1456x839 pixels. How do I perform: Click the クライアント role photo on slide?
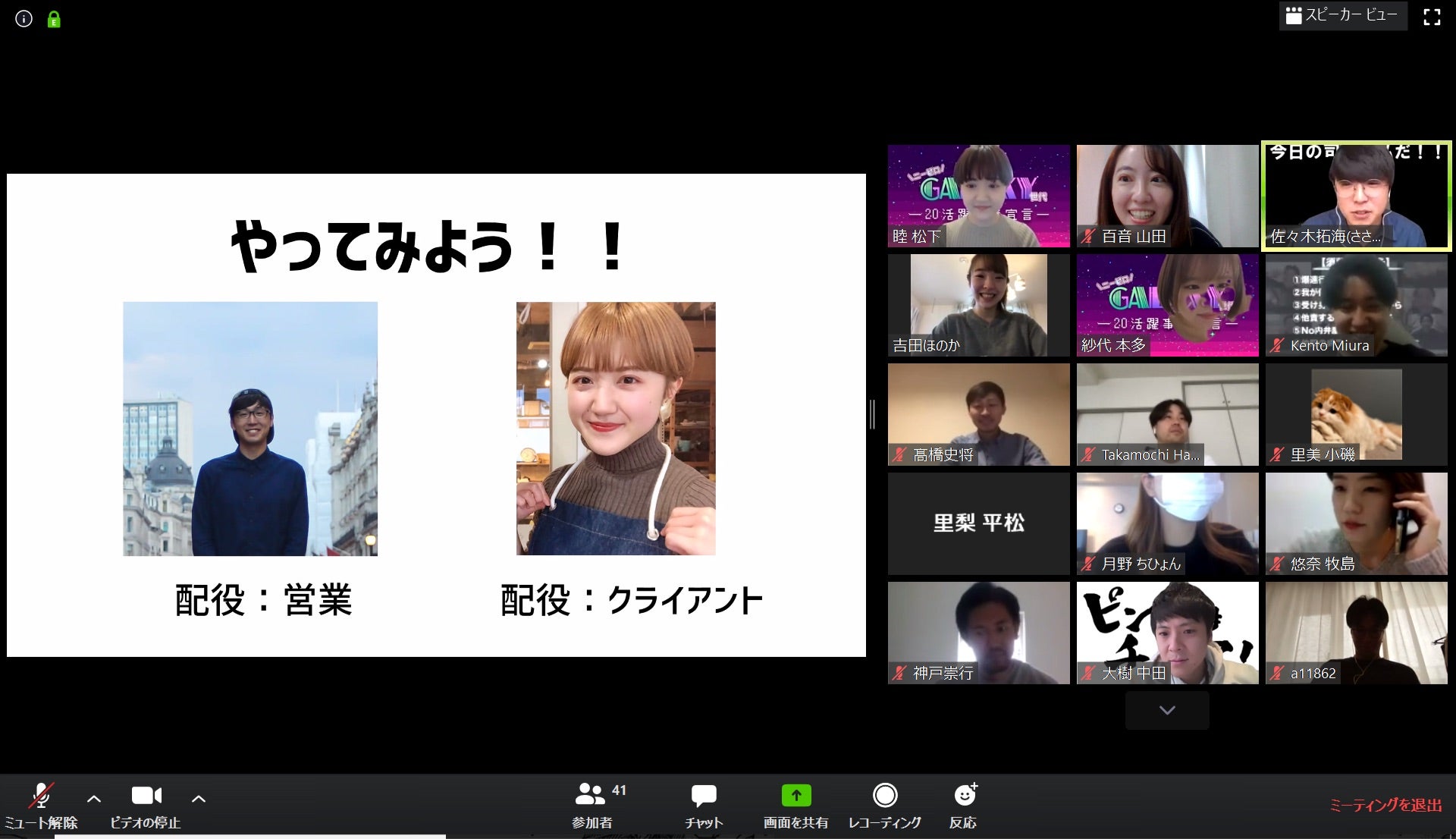[x=616, y=429]
